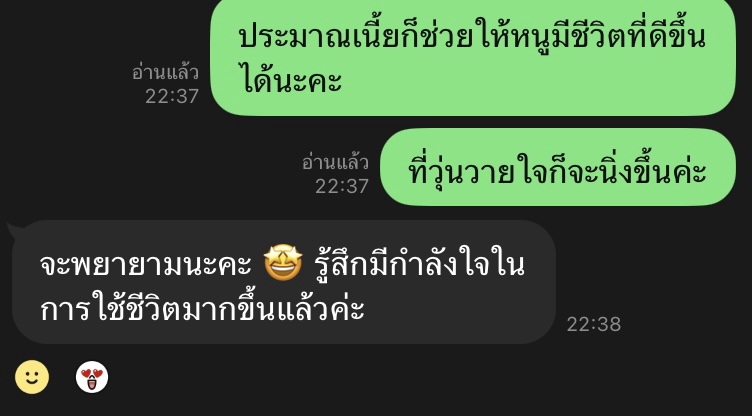Select the green bubble starting with ประมาณเนี้ย
The width and height of the screenshot is (752, 416).
[x=473, y=57]
